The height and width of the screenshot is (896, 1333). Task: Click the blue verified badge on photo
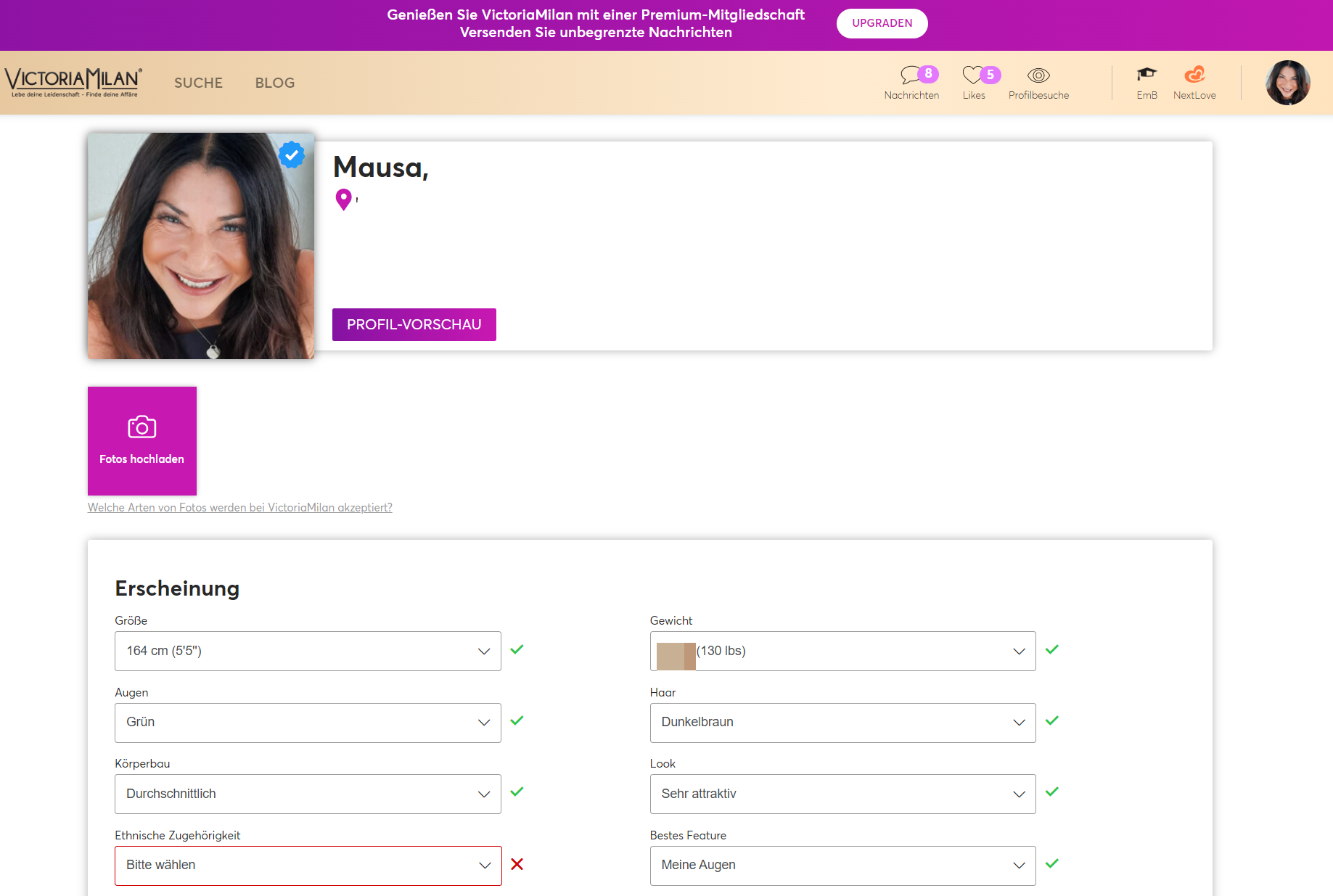click(x=292, y=155)
